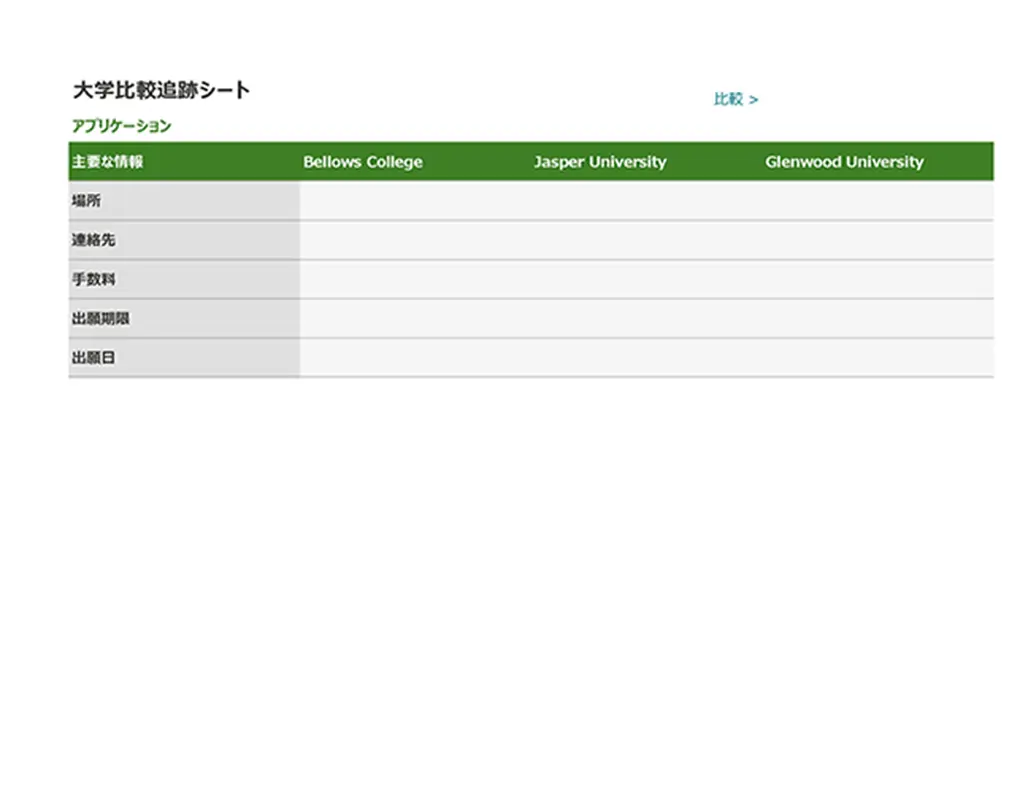Select the Bellows College column header
The width and height of the screenshot is (1028, 800).
[x=416, y=161]
